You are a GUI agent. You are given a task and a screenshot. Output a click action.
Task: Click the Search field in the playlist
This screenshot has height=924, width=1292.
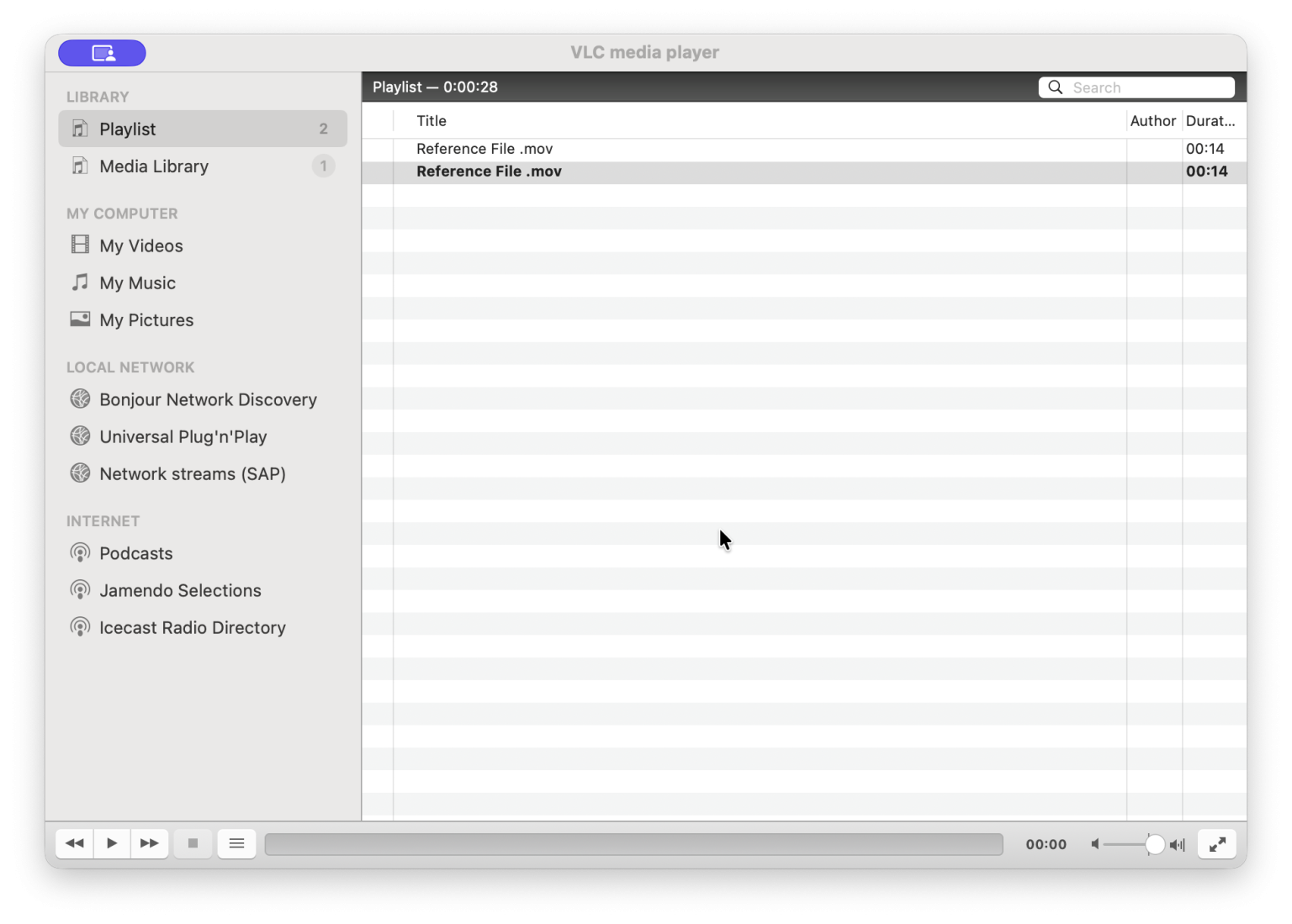click(1136, 87)
